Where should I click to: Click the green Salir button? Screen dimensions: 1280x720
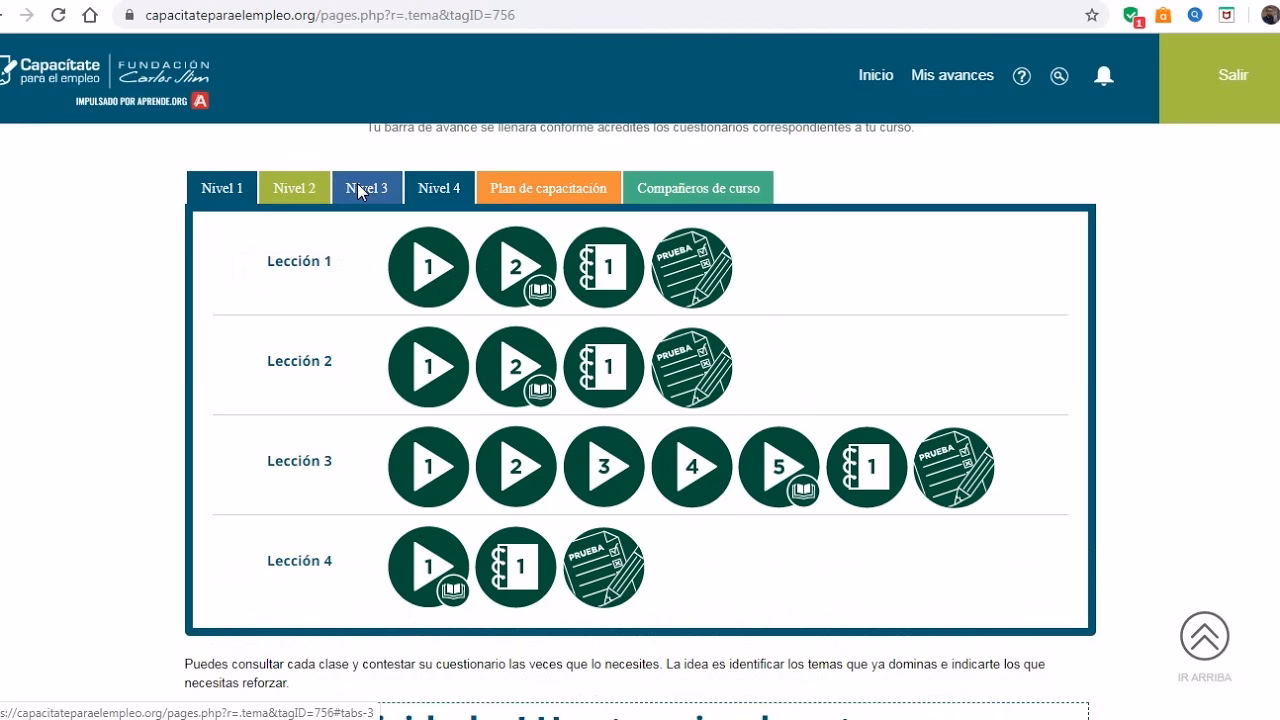pos(1232,75)
